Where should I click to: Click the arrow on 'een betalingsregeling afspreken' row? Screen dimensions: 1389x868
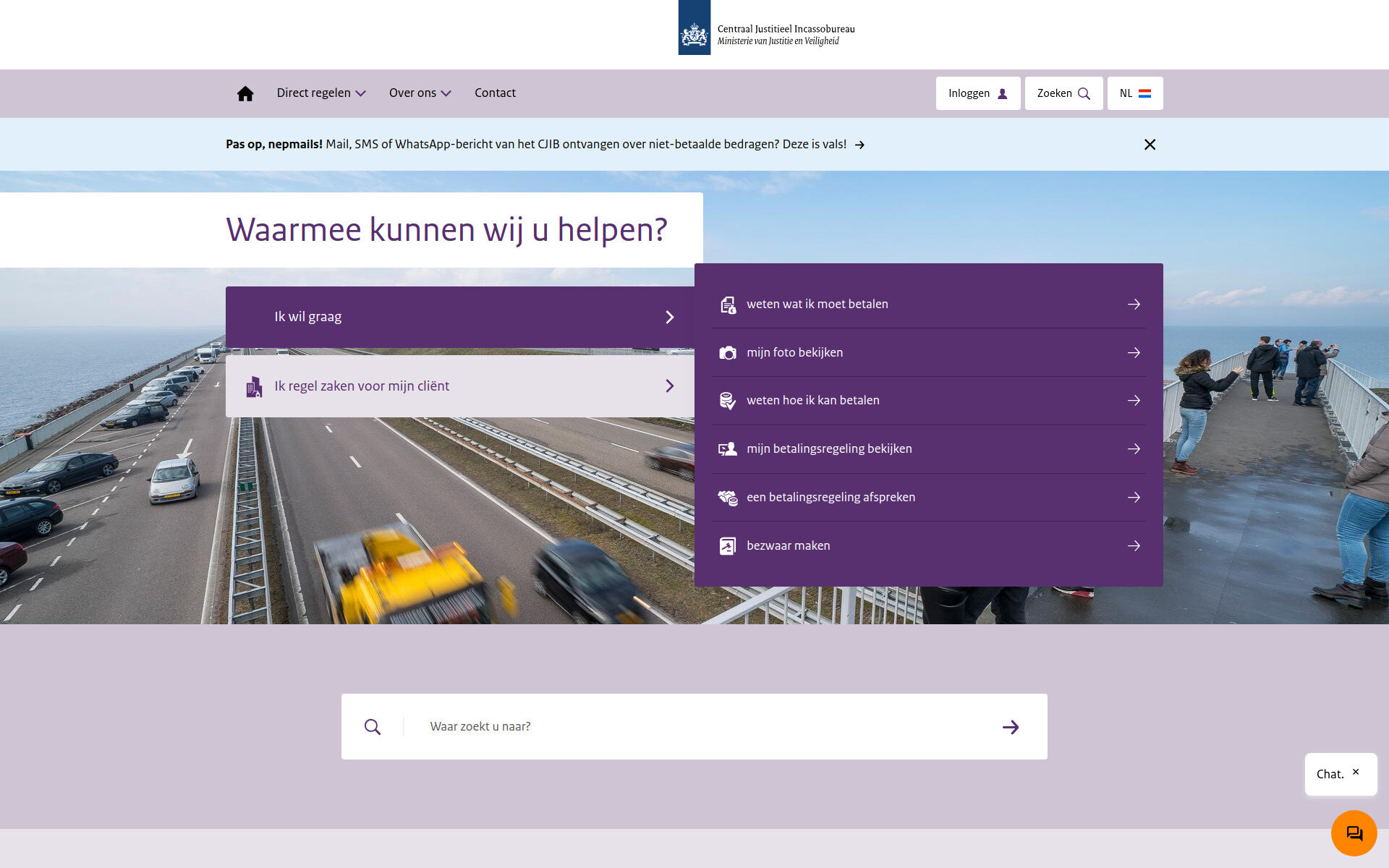[x=1134, y=498]
